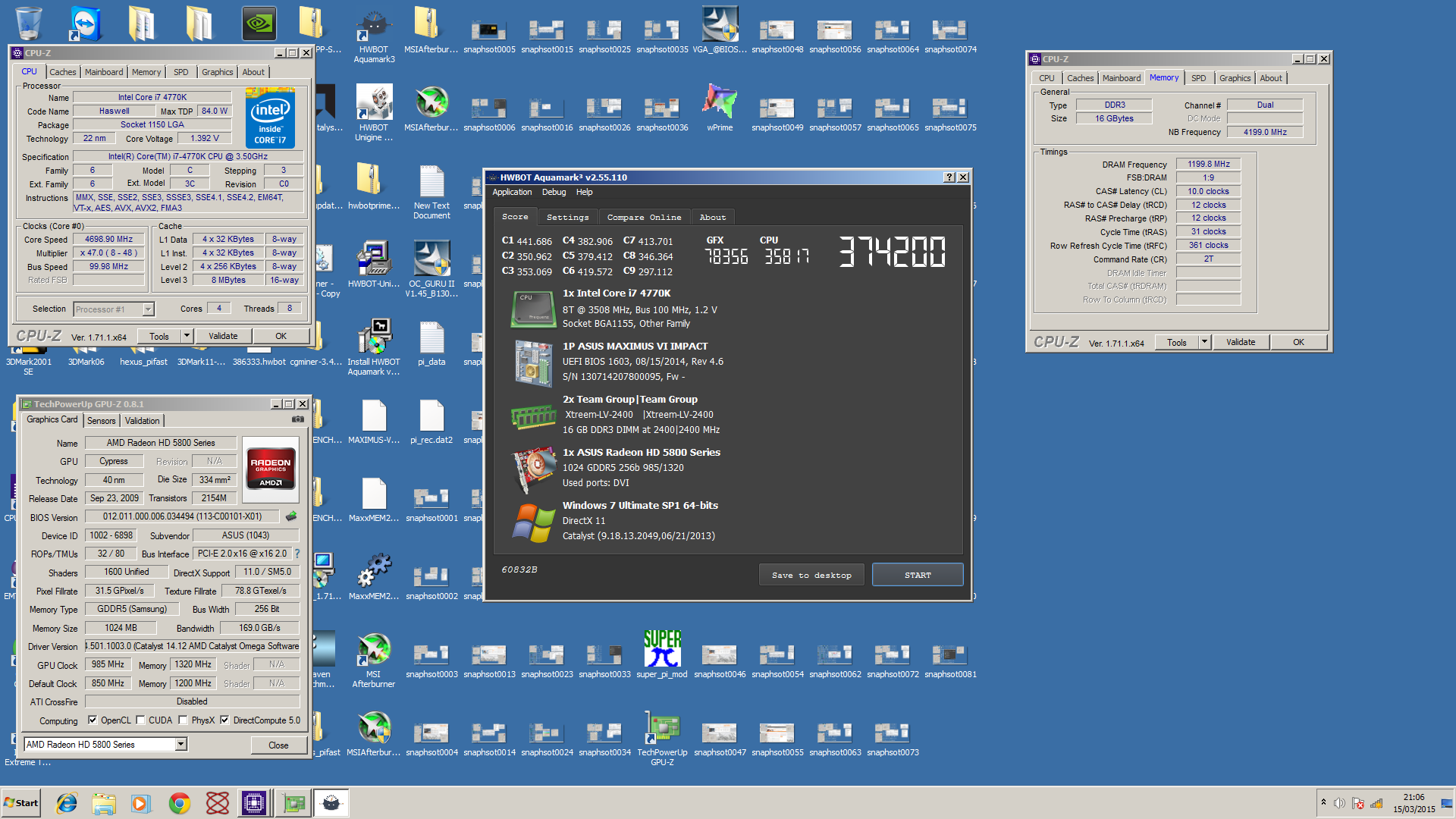Select the NVIDIA desktop icon
The image size is (1456, 819).
259,24
